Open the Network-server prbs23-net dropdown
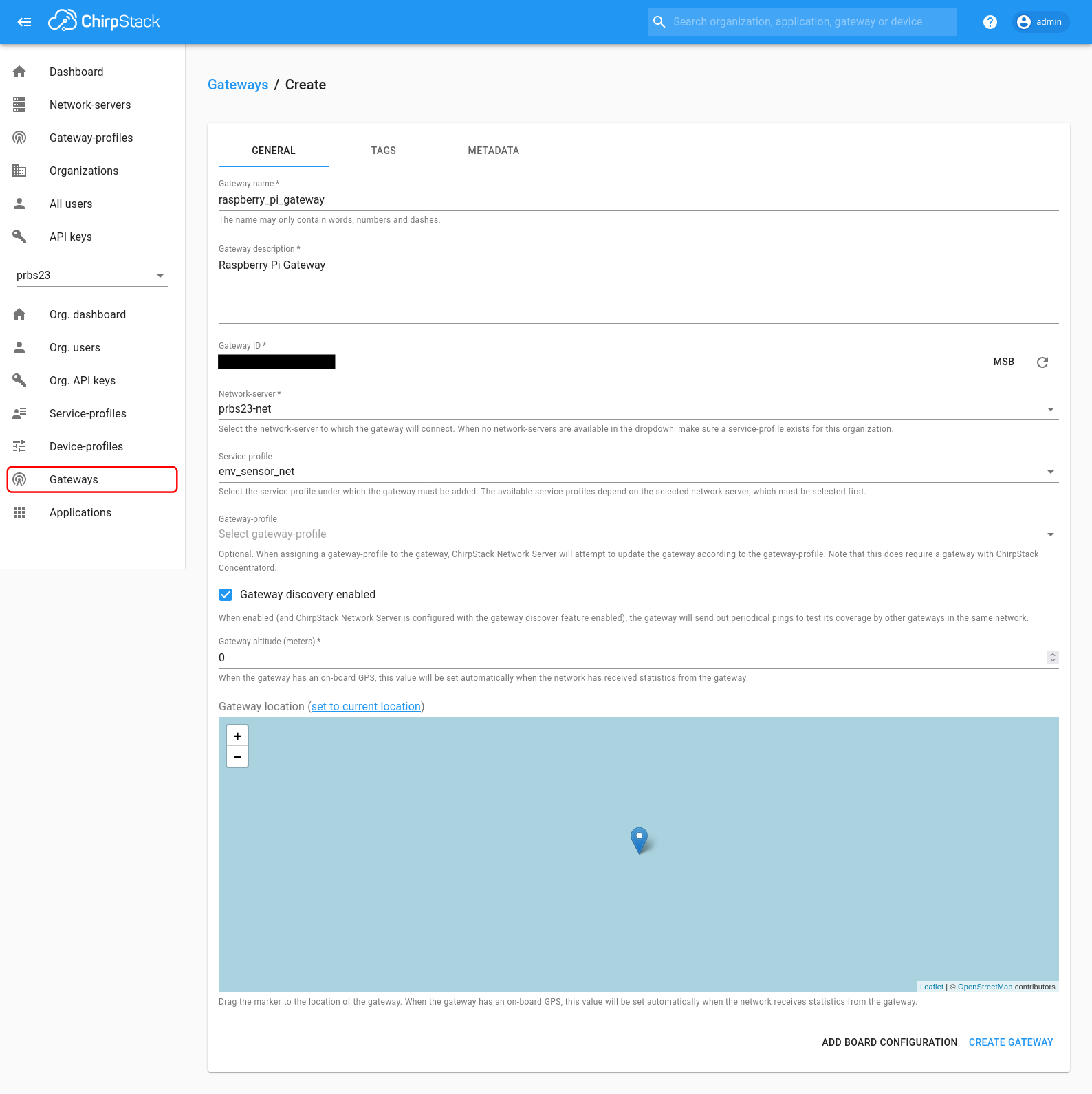 click(638, 409)
